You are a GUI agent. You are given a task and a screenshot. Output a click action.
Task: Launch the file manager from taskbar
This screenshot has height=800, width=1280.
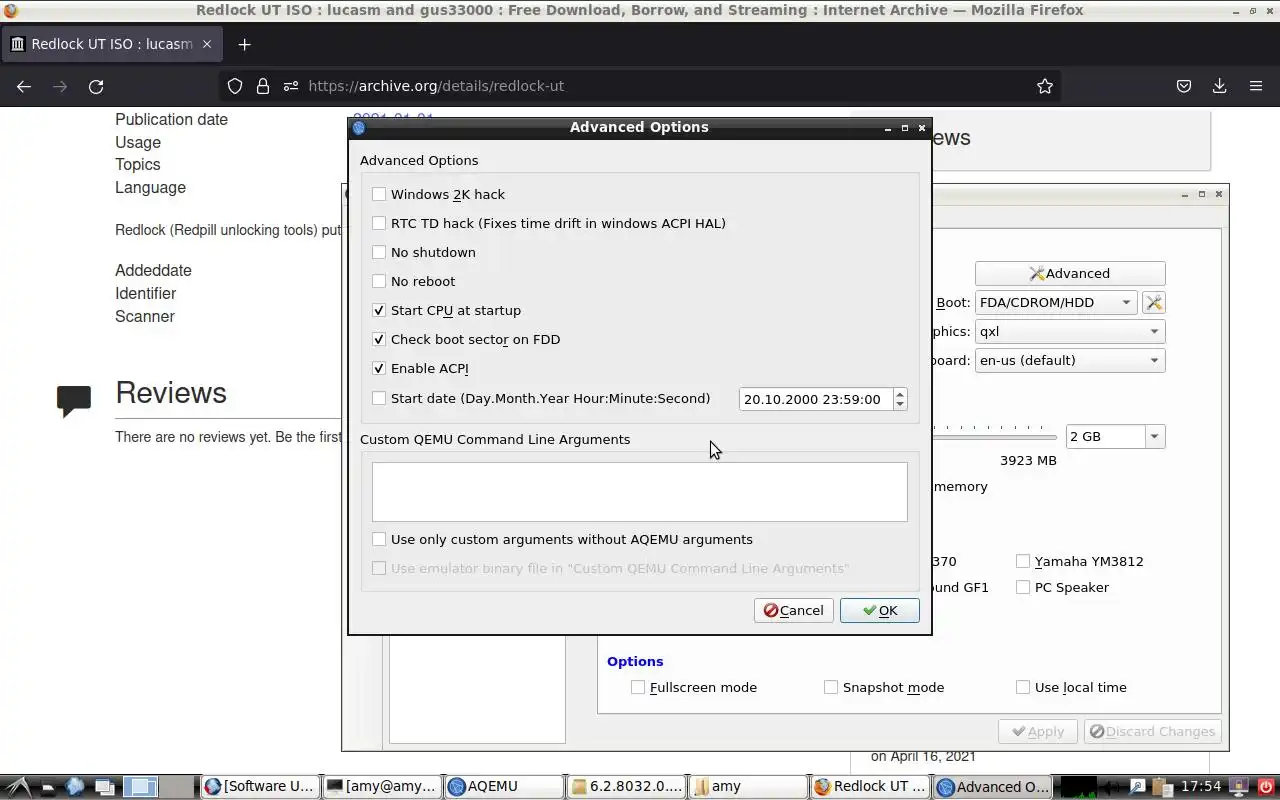pyautogui.click(x=48, y=787)
